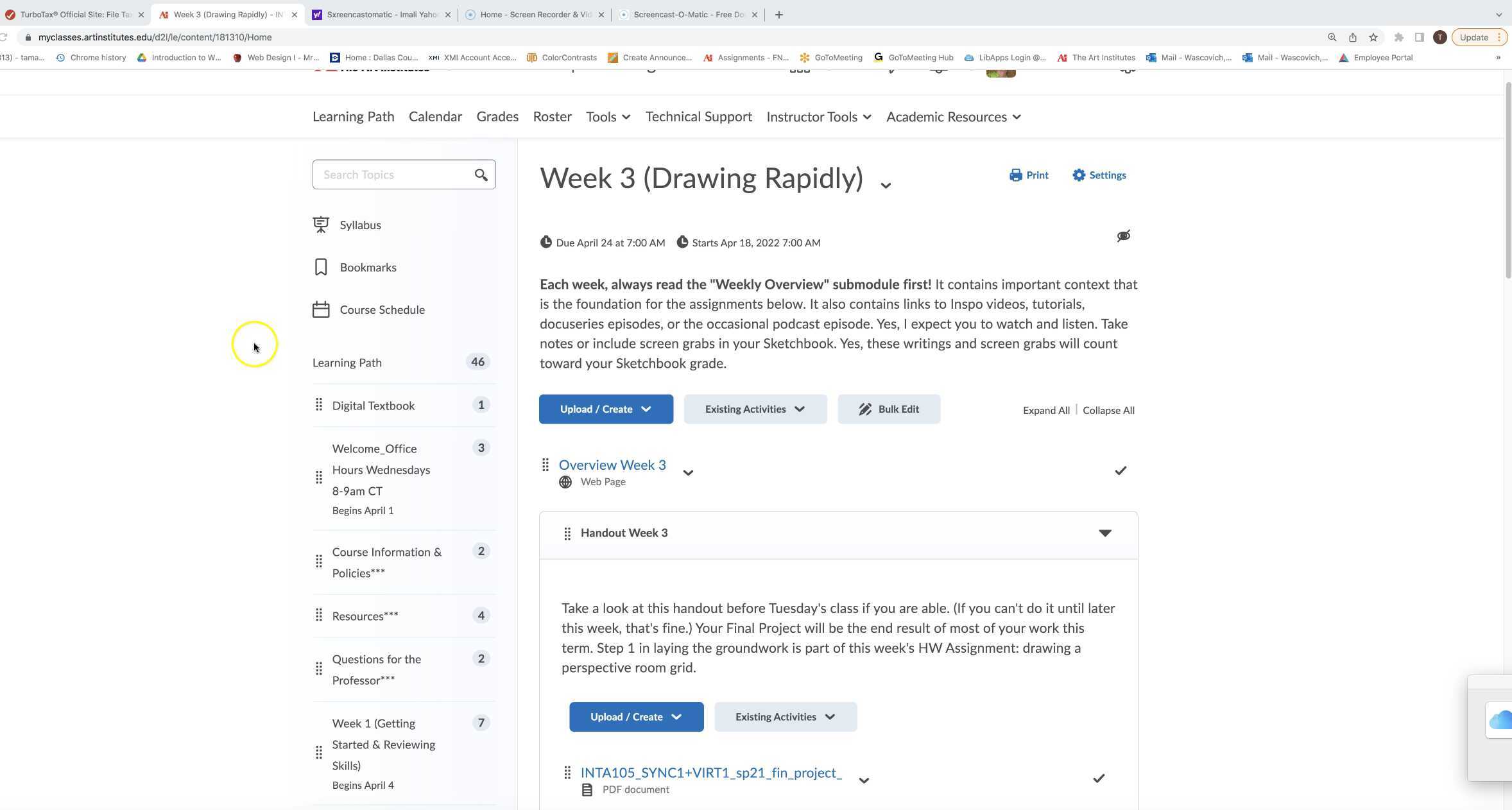Click the Bulk Edit button
This screenshot has width=1512, height=810.
[888, 409]
